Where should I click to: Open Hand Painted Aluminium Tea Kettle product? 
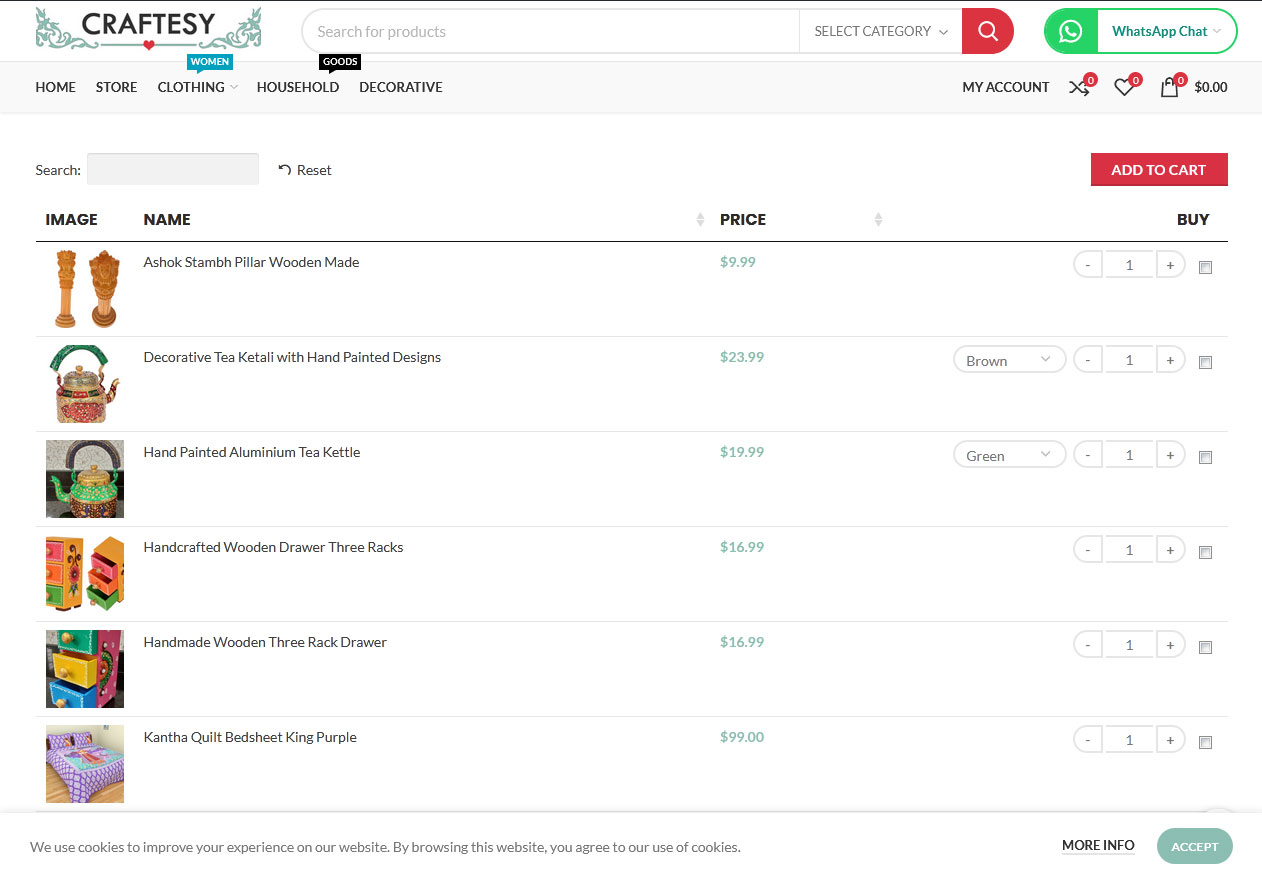click(x=252, y=452)
